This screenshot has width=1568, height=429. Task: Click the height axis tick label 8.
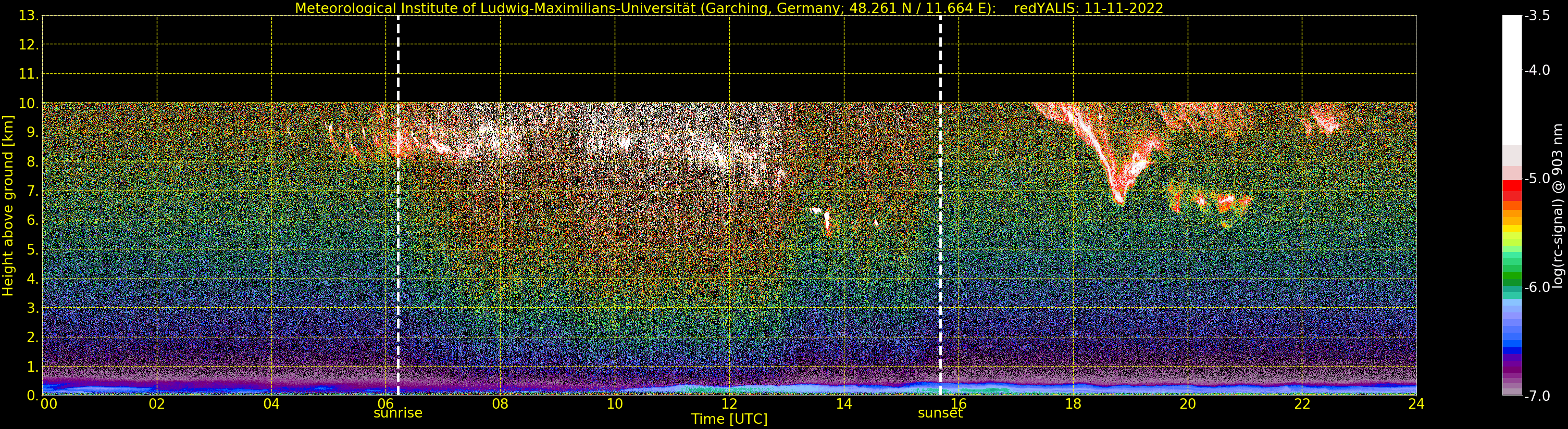click(32, 162)
